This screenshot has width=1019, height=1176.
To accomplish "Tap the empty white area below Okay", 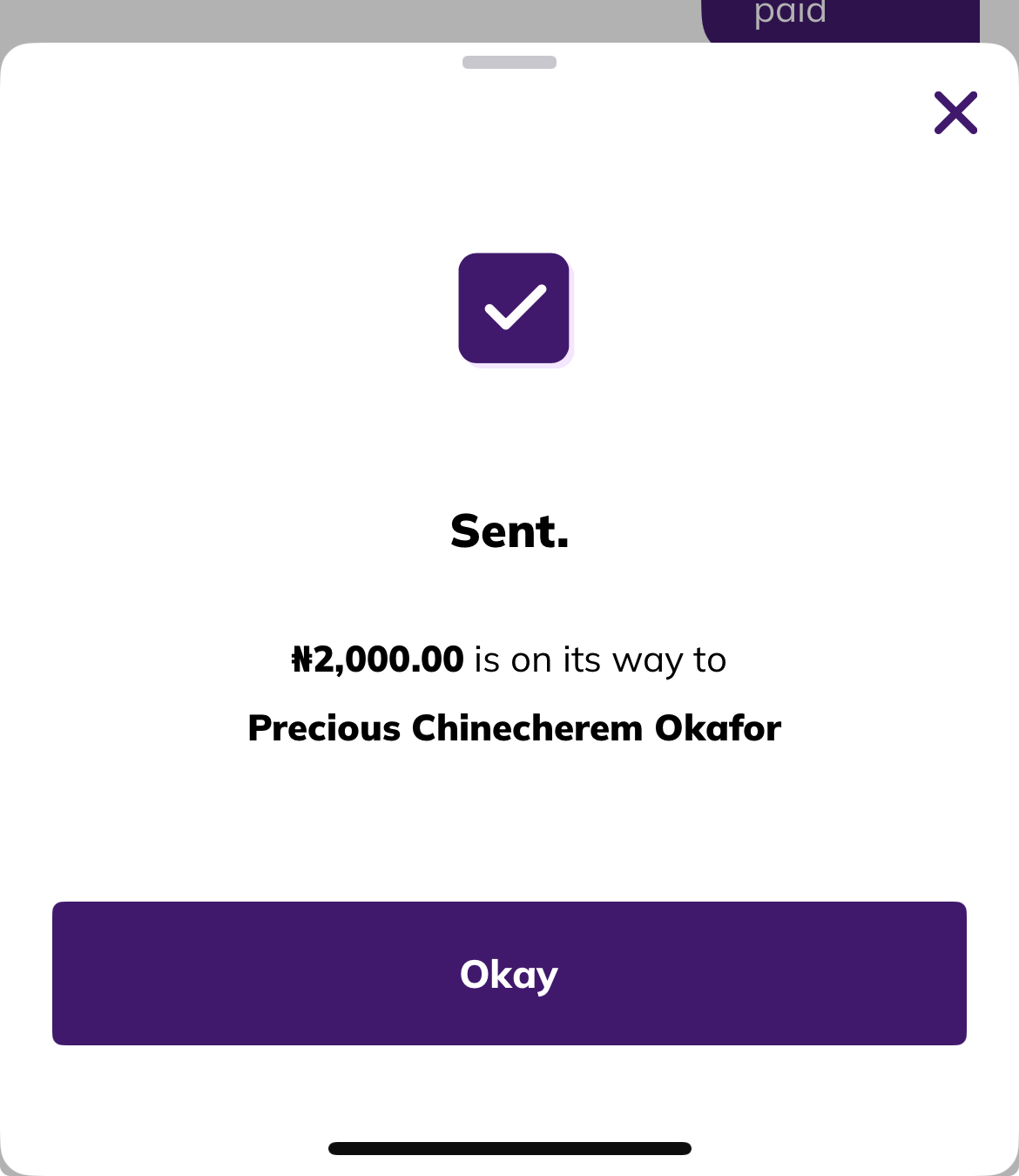I will pyautogui.click(x=509, y=1093).
